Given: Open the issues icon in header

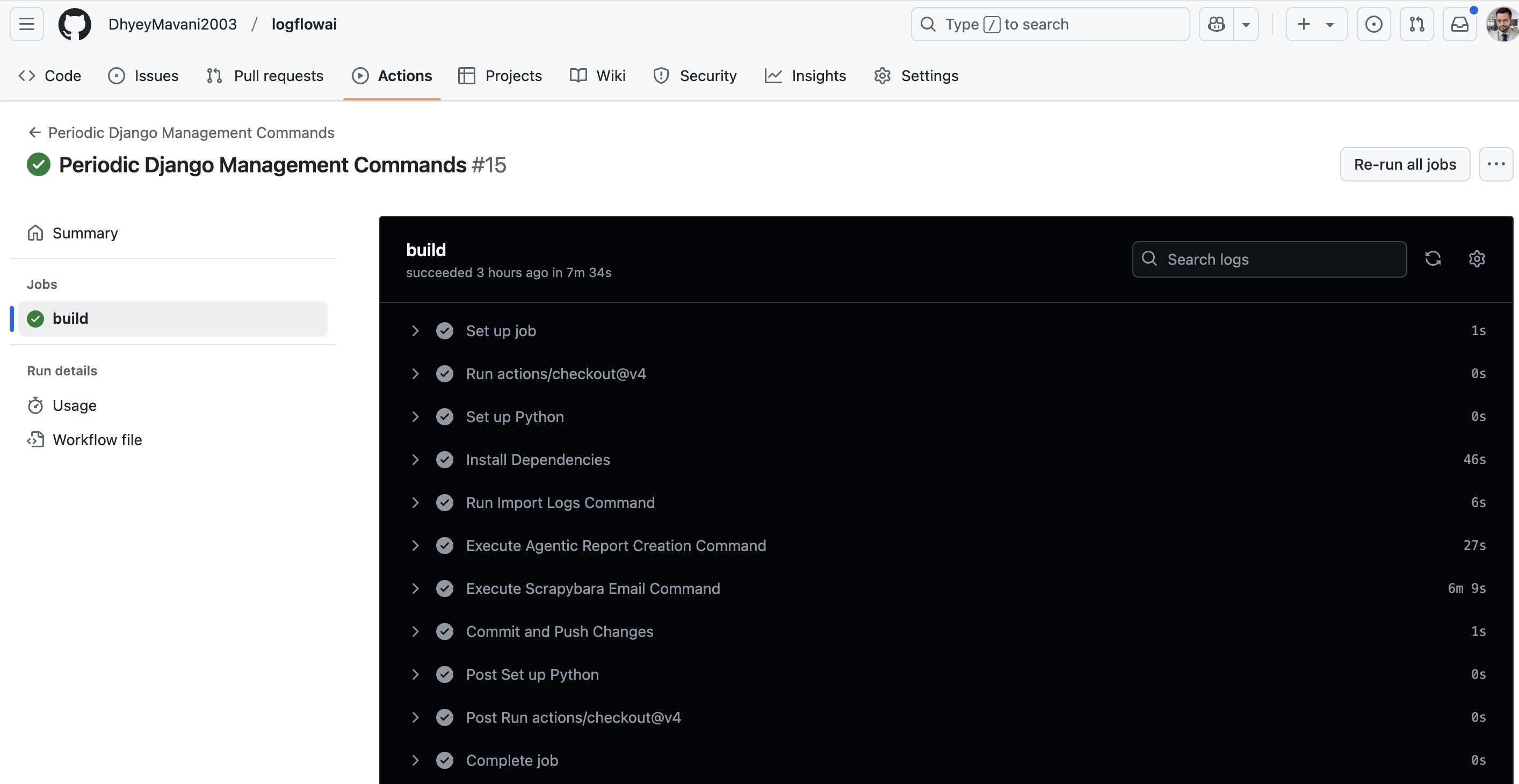Looking at the screenshot, I should click(x=1373, y=24).
